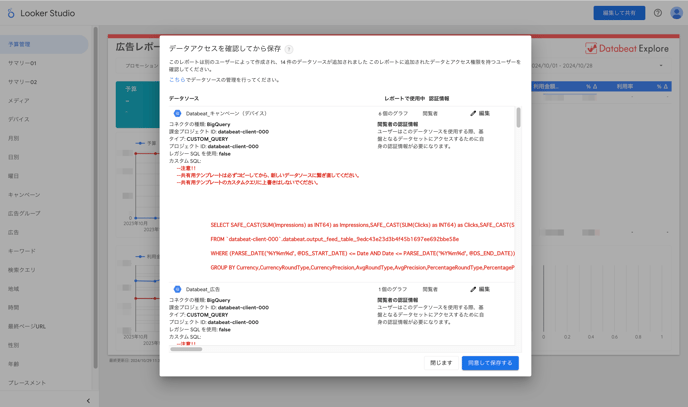Click the GROUP BY Currency SQL line

click(x=362, y=267)
